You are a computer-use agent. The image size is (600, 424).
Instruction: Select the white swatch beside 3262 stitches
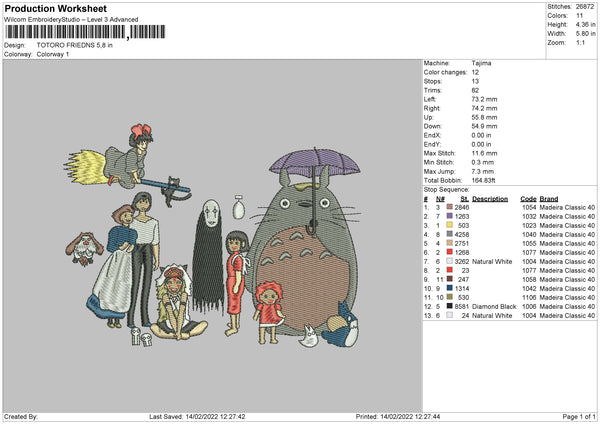pos(450,261)
